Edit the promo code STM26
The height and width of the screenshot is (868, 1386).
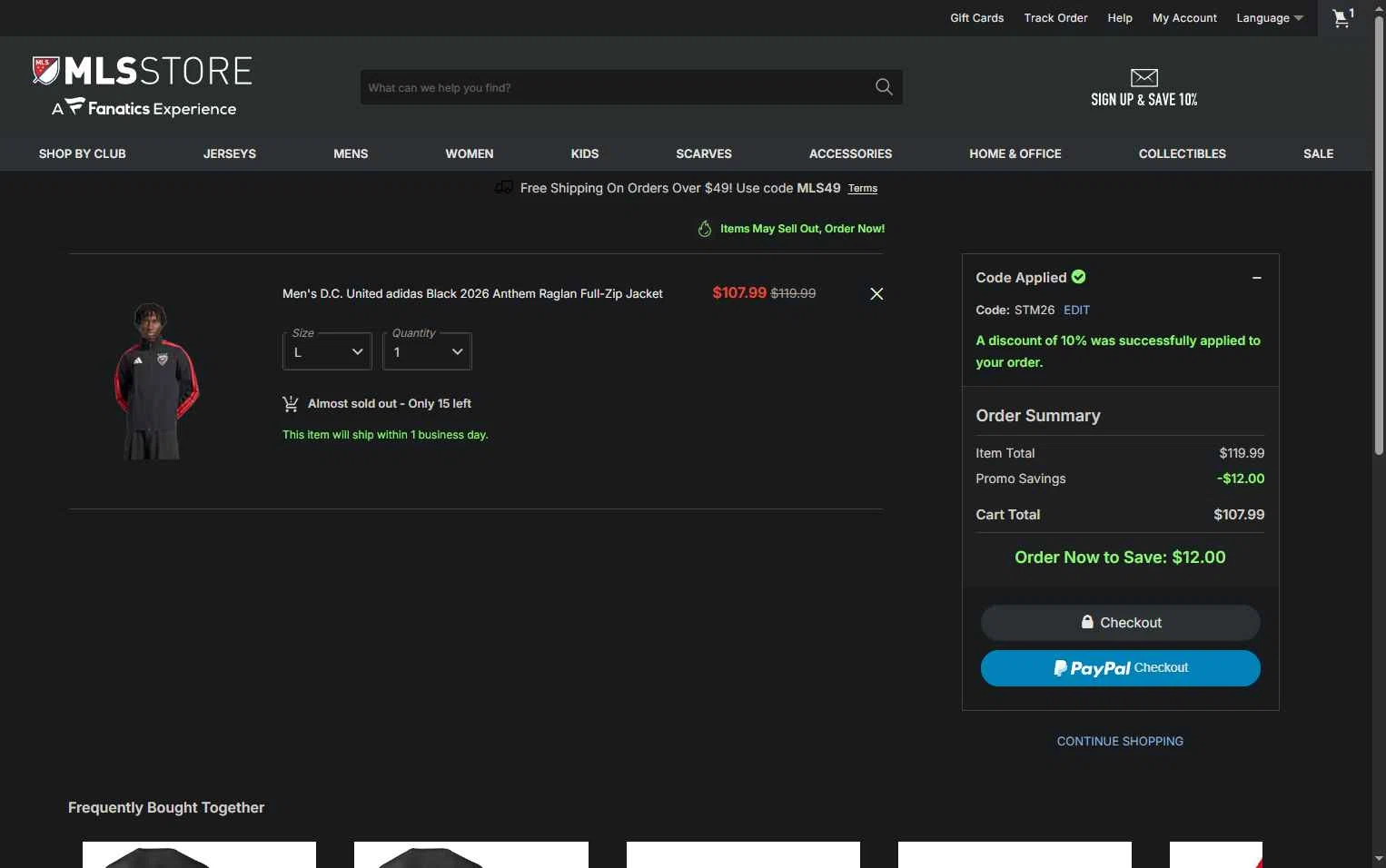coord(1076,310)
